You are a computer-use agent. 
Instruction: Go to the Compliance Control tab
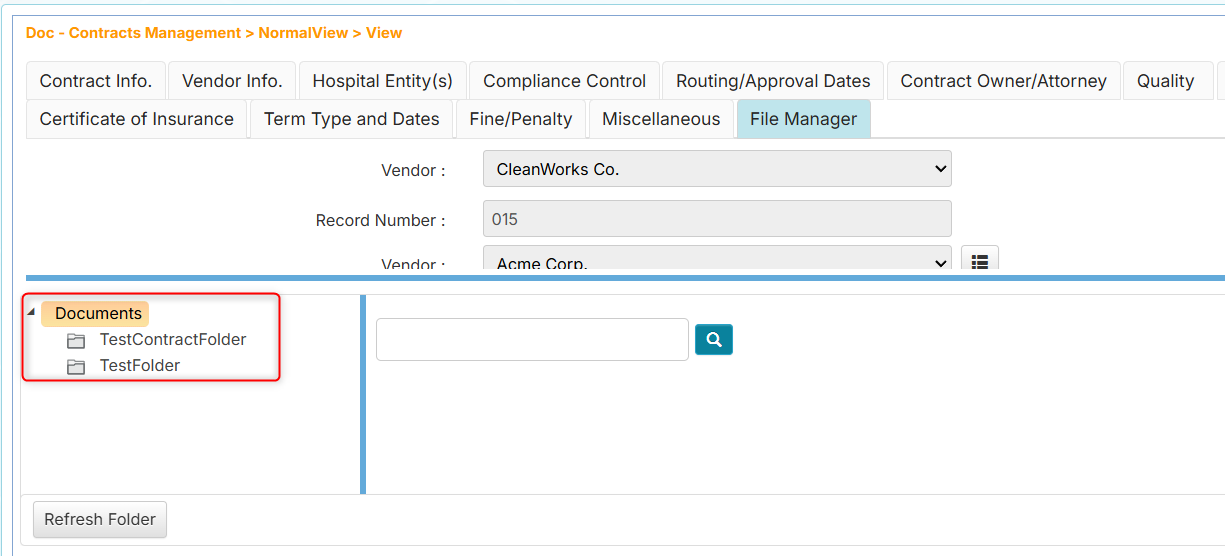coord(565,81)
